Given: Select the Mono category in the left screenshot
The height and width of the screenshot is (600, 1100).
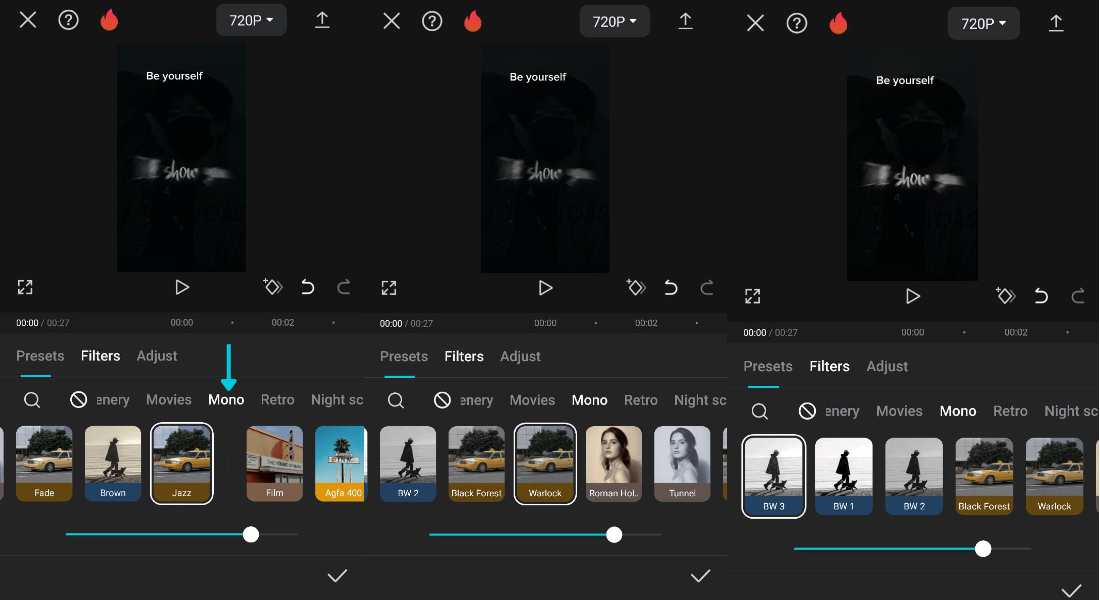Looking at the screenshot, I should pos(226,399).
